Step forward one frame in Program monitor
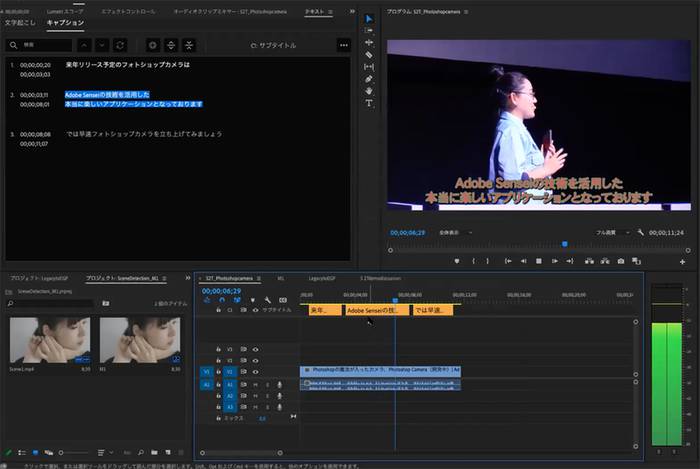The image size is (700, 469). point(554,261)
